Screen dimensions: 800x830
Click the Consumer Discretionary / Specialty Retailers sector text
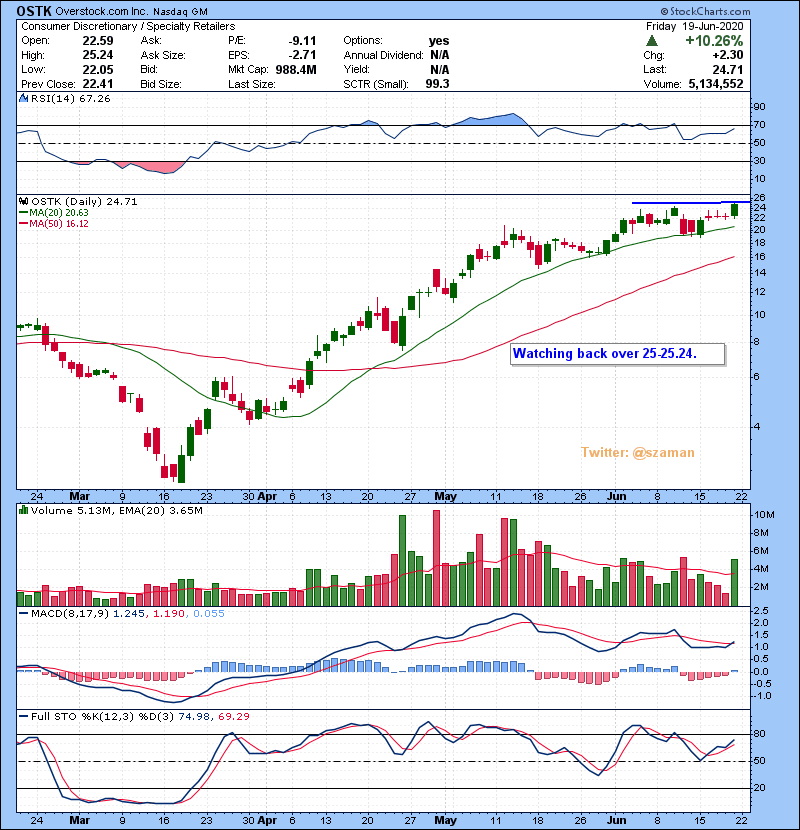click(128, 26)
